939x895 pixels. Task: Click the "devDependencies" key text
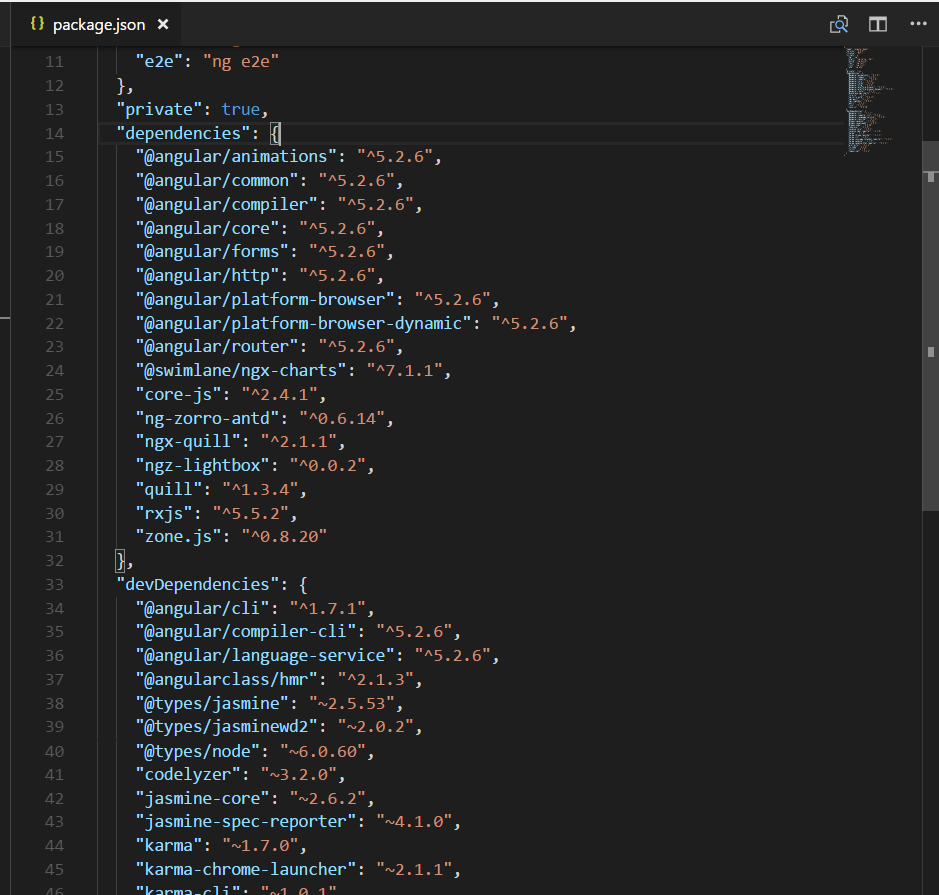click(x=198, y=584)
